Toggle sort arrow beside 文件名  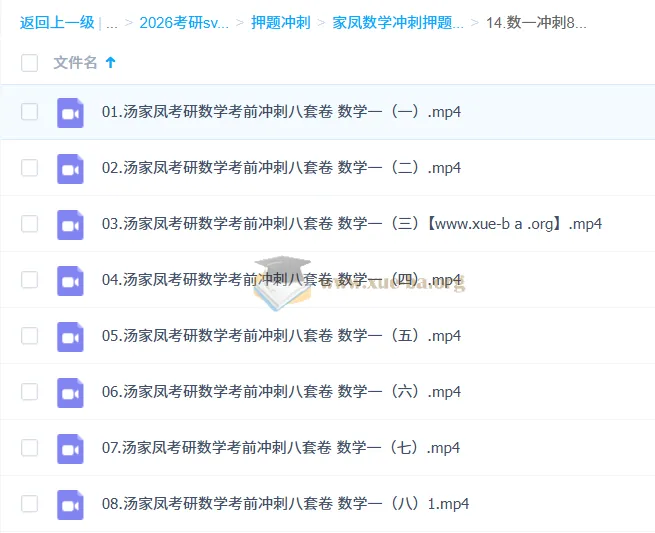pyautogui.click(x=111, y=63)
